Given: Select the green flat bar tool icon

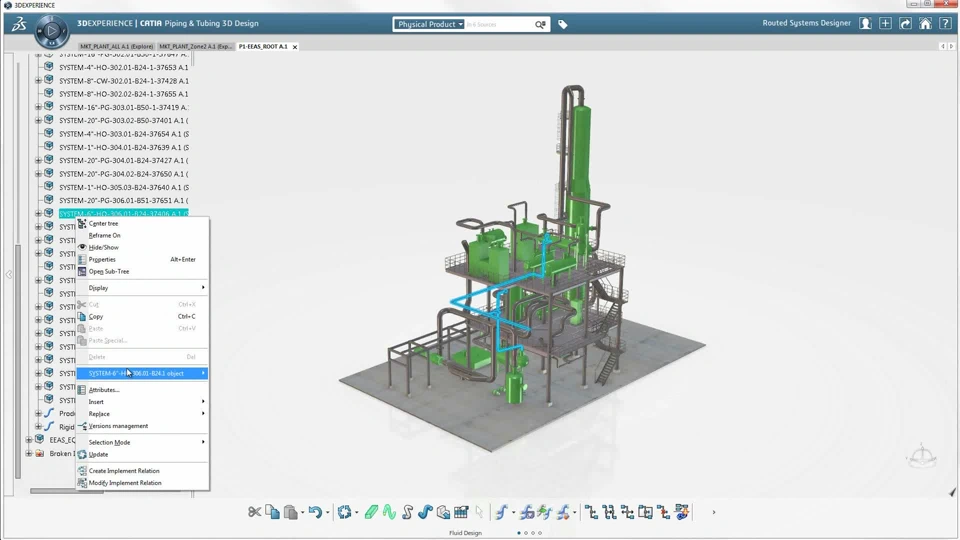Looking at the screenshot, I should pos(371,512).
